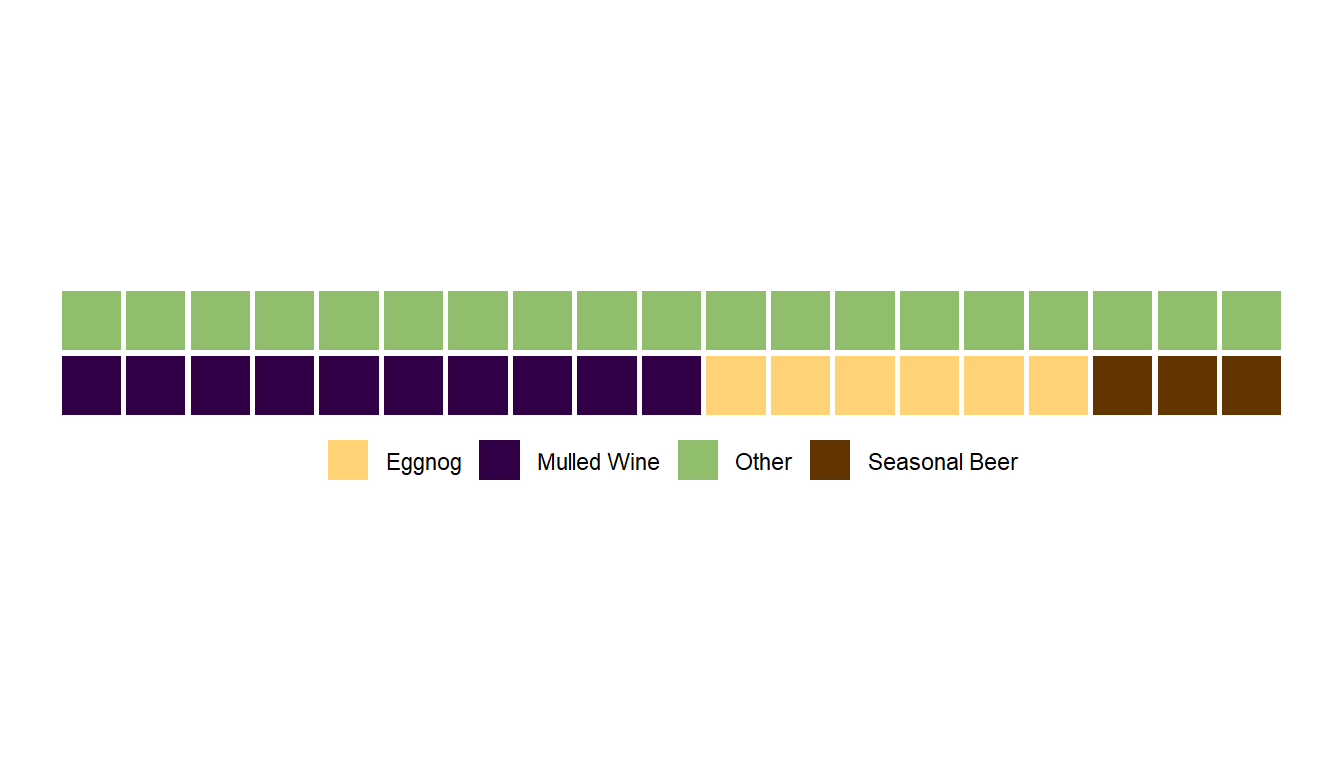Click the second purple Mulled Wine square from the left
The width and height of the screenshot is (1344, 768).
(x=155, y=385)
